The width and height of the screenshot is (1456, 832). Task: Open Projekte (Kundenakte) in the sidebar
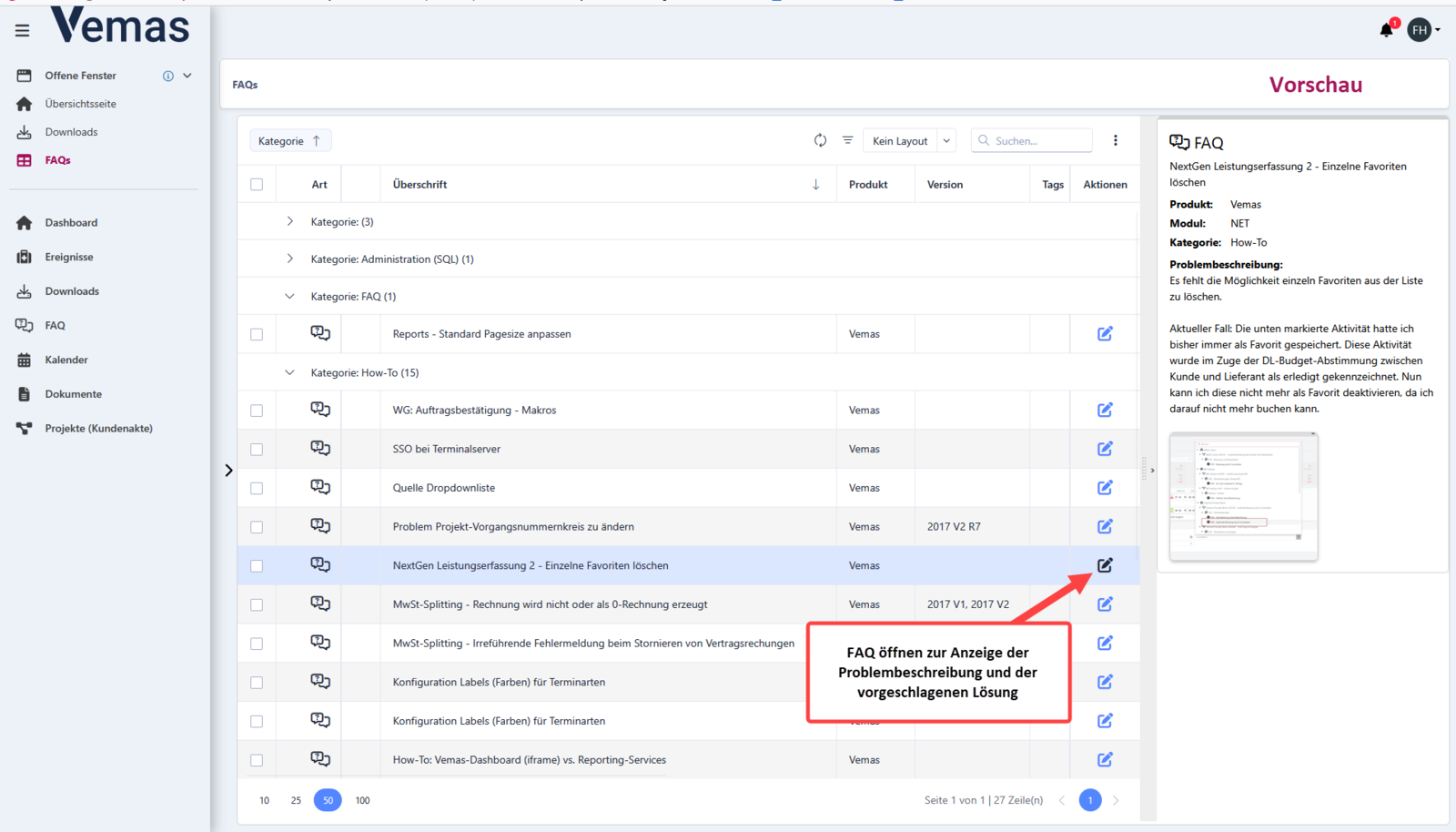tap(98, 428)
